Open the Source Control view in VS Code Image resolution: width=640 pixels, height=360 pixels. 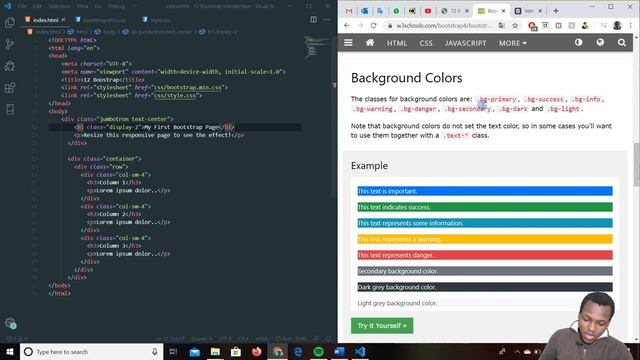(10, 44)
